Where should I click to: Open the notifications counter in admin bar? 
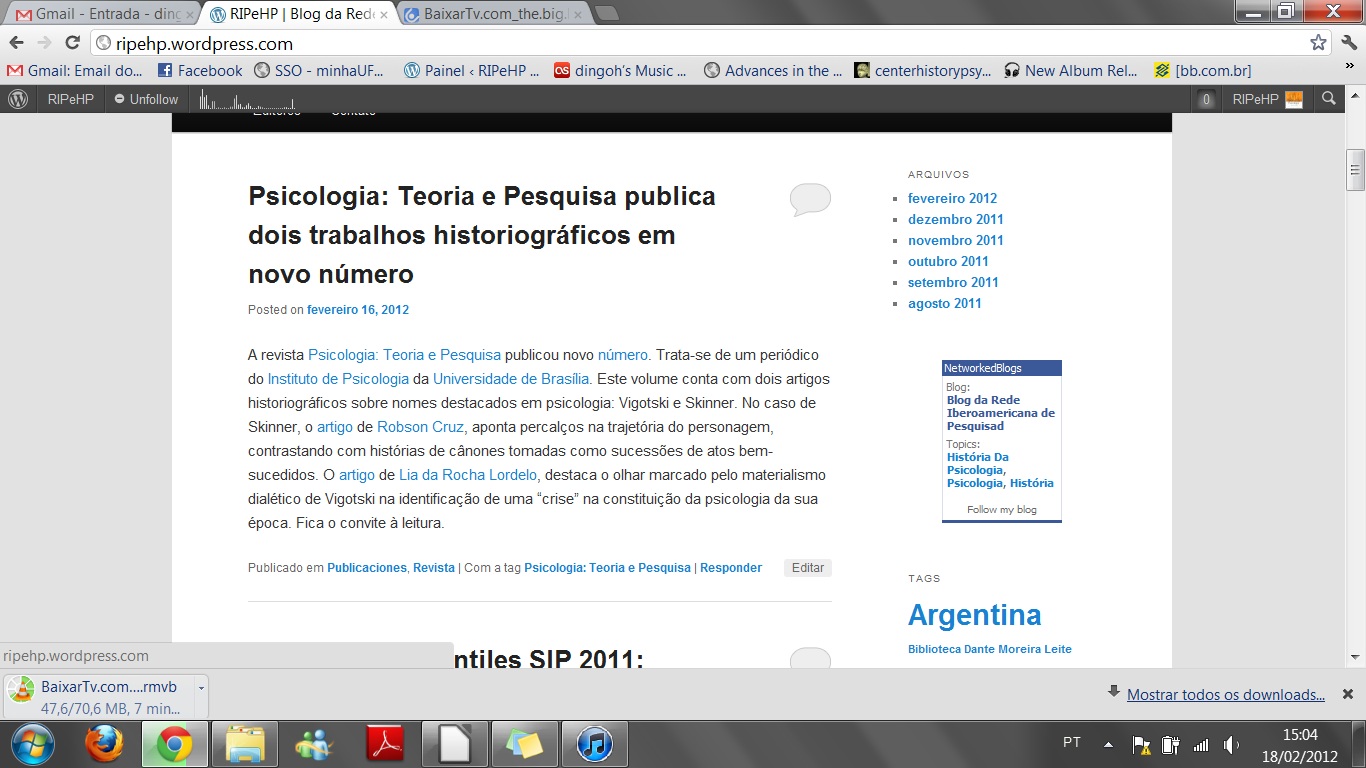point(1207,99)
